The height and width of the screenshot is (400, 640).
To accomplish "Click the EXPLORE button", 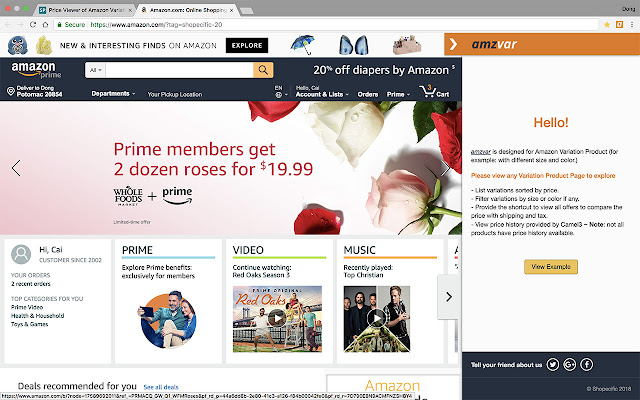I will click(x=247, y=45).
